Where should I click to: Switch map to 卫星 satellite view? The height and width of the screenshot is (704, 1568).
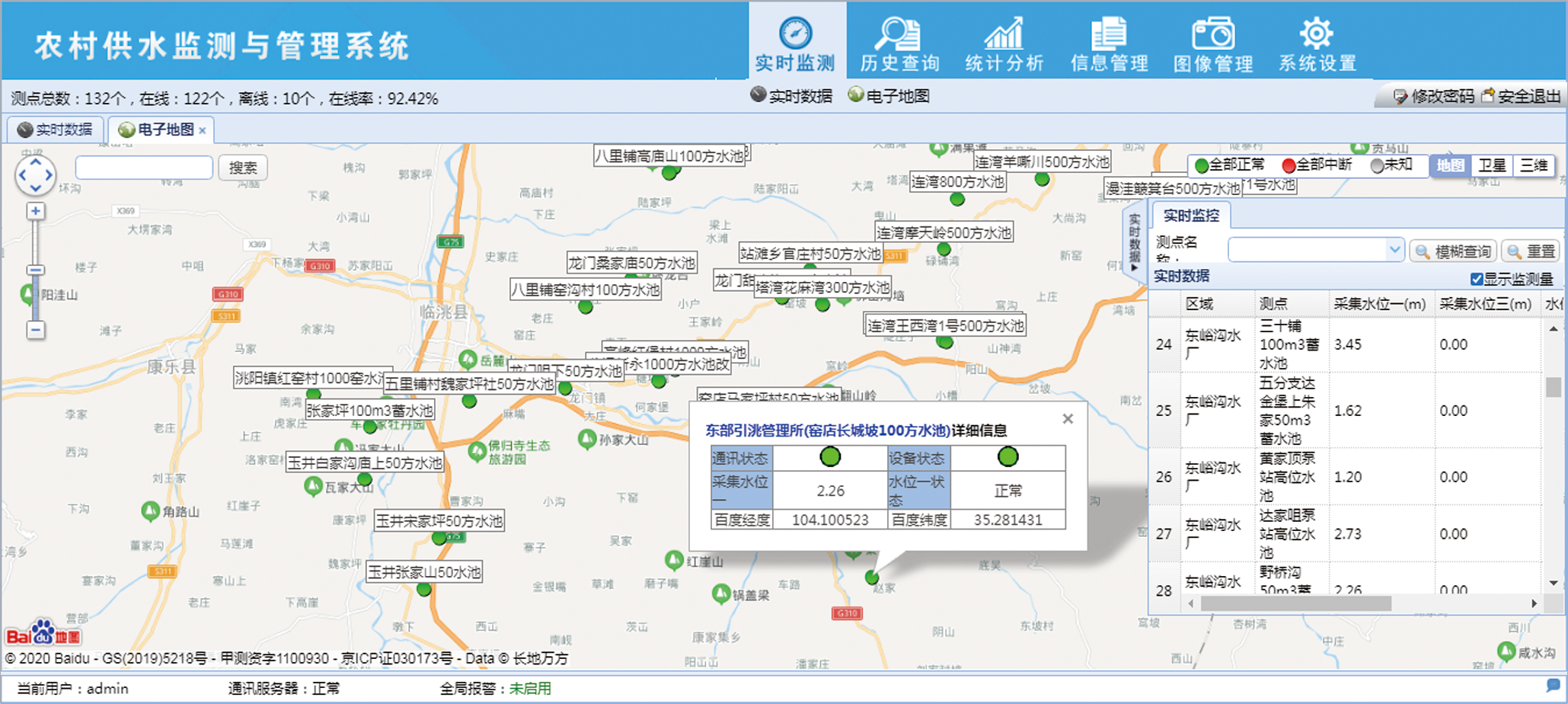pos(1492,165)
